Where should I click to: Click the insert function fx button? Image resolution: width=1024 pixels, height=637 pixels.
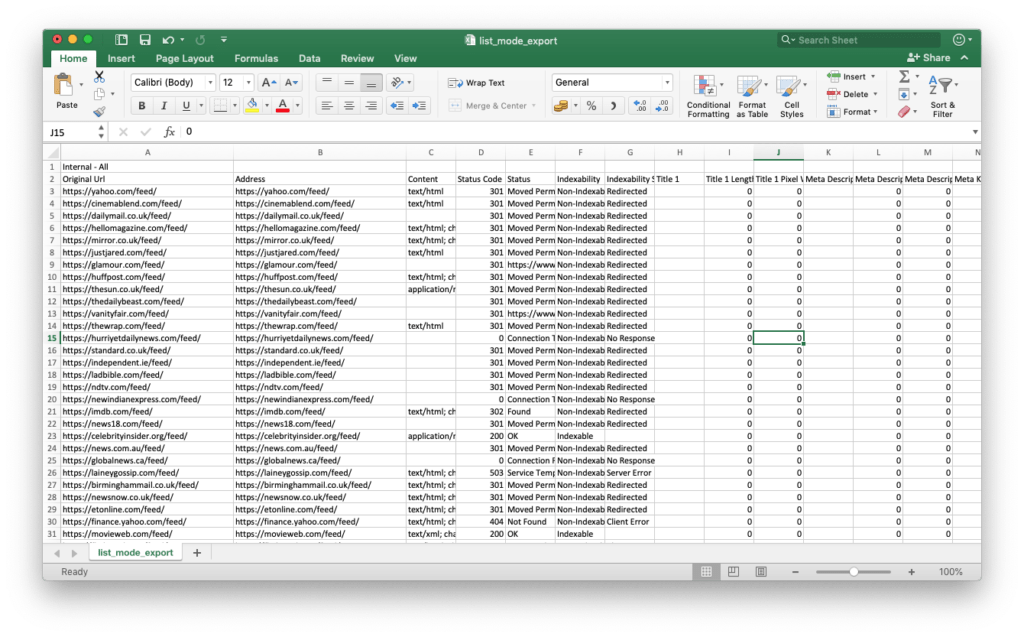(168, 132)
